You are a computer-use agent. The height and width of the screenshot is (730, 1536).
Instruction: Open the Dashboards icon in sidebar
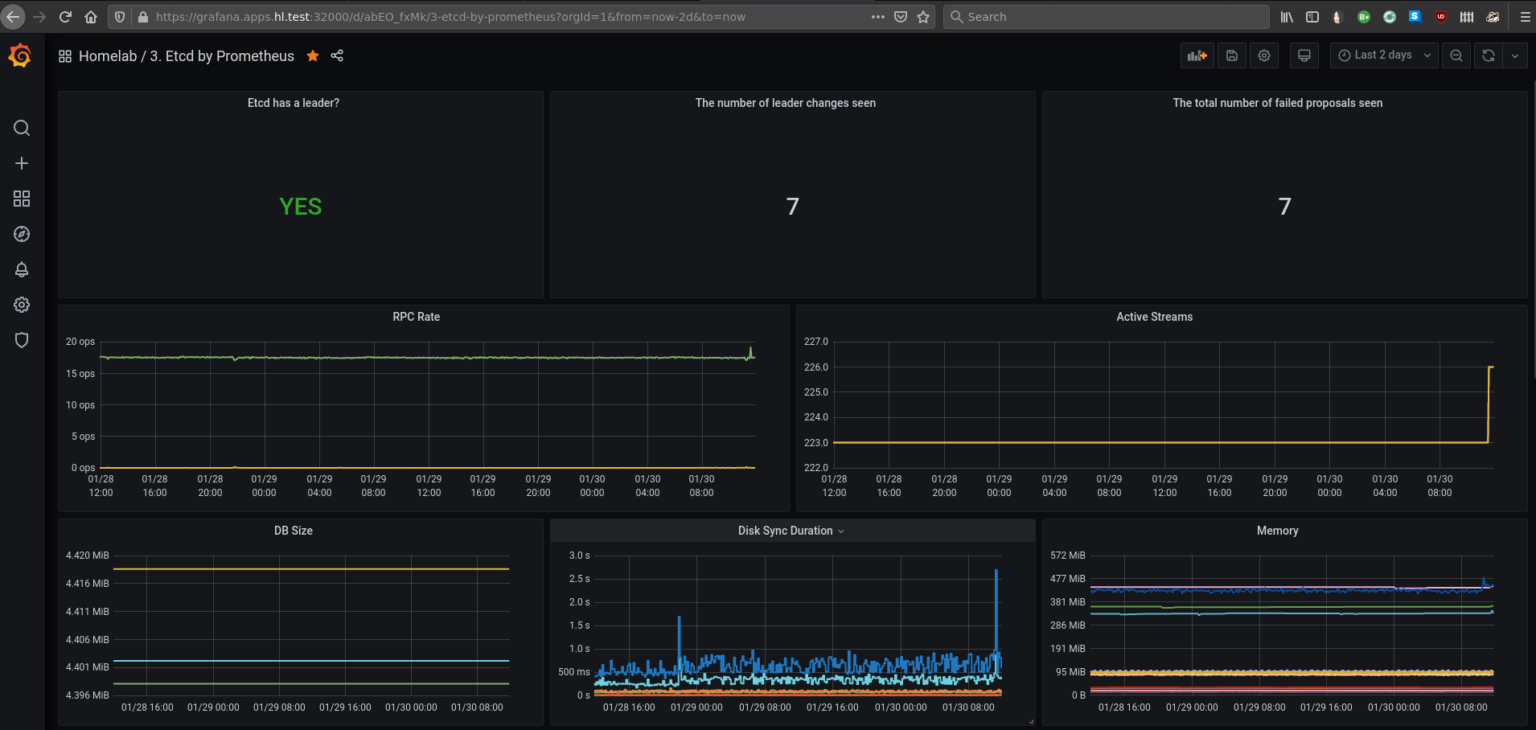(x=21, y=198)
